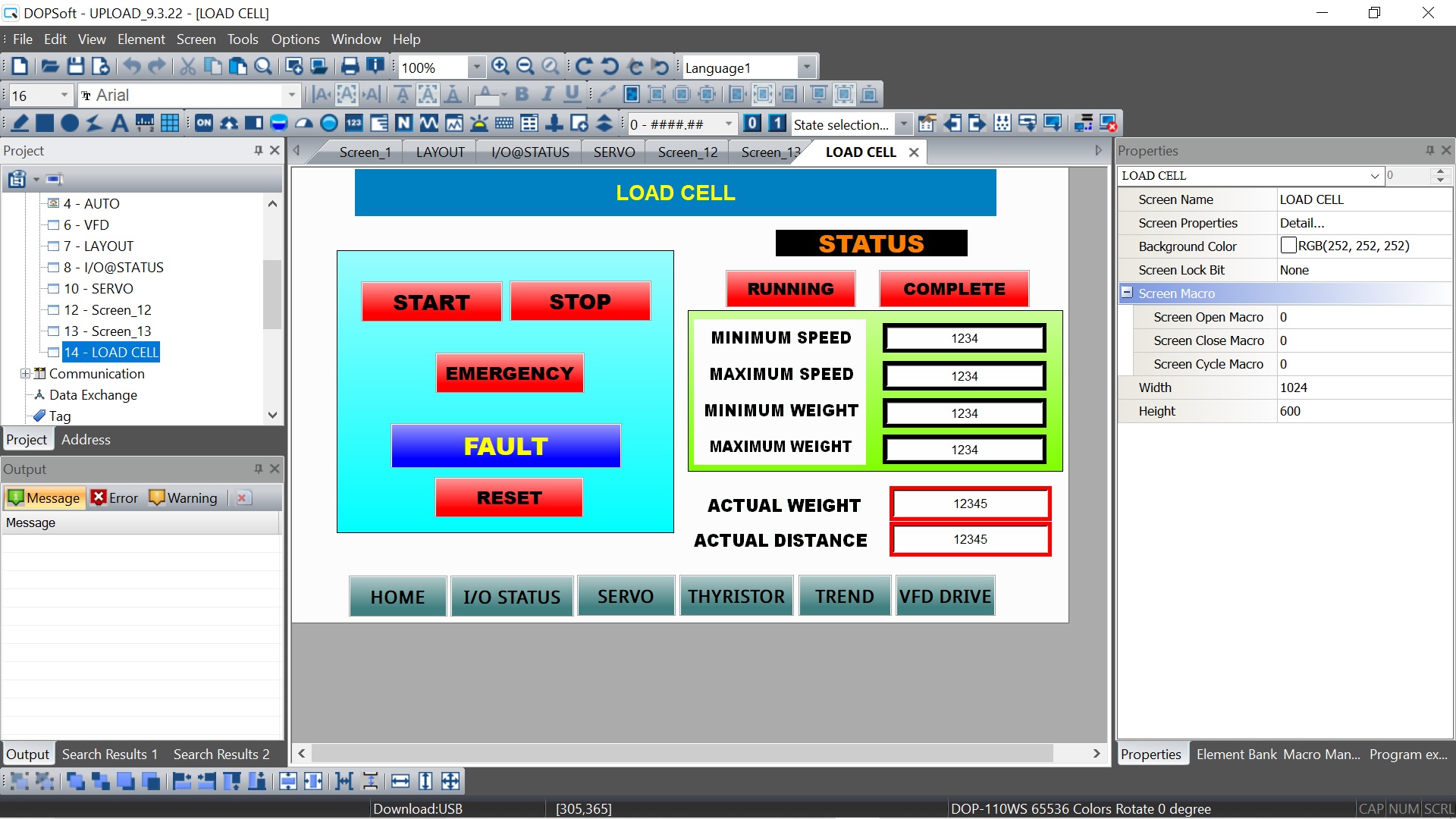
Task: Select the Circle drawing tool
Action: pyautogui.click(x=70, y=124)
